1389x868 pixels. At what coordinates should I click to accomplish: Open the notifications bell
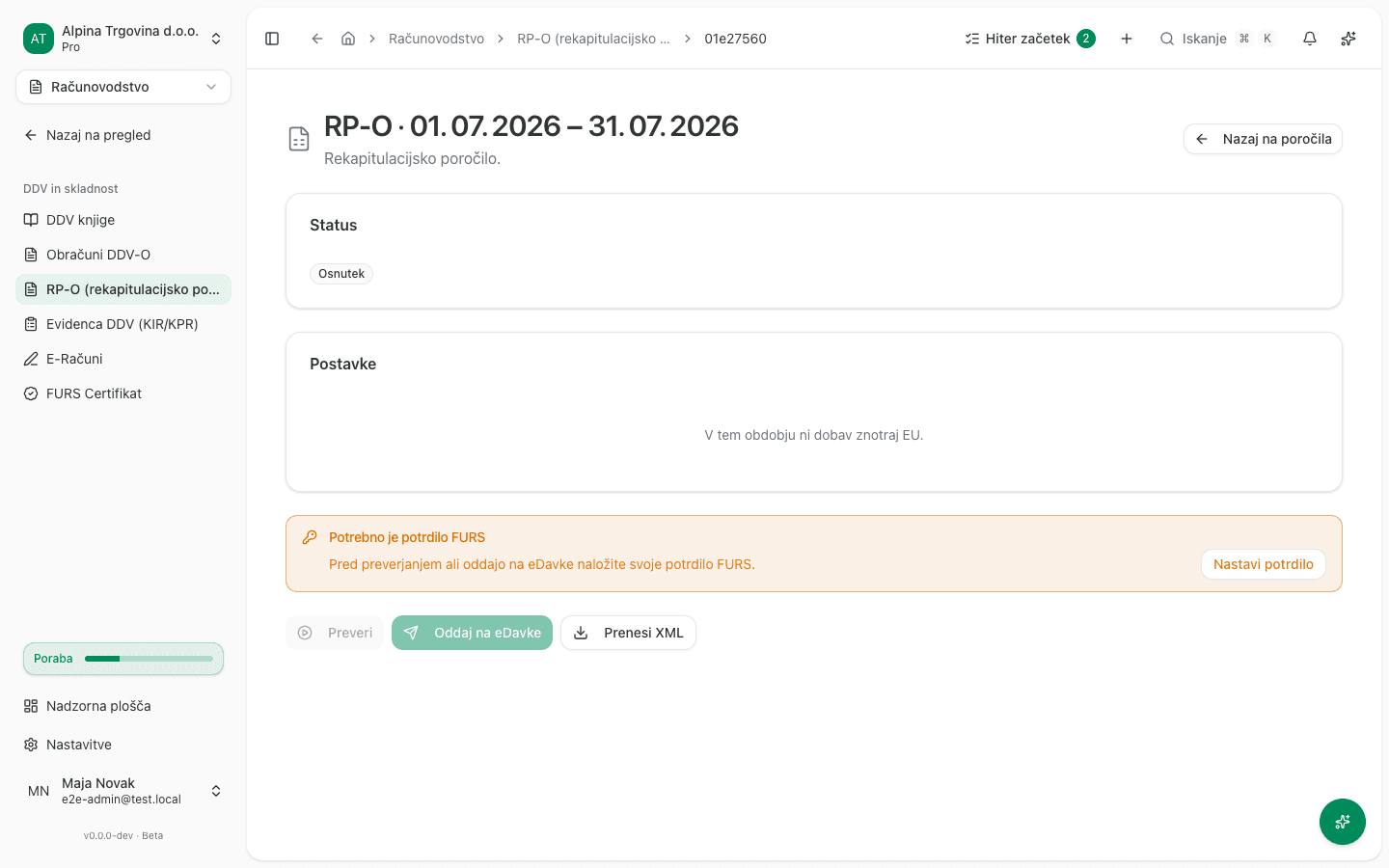point(1310,39)
